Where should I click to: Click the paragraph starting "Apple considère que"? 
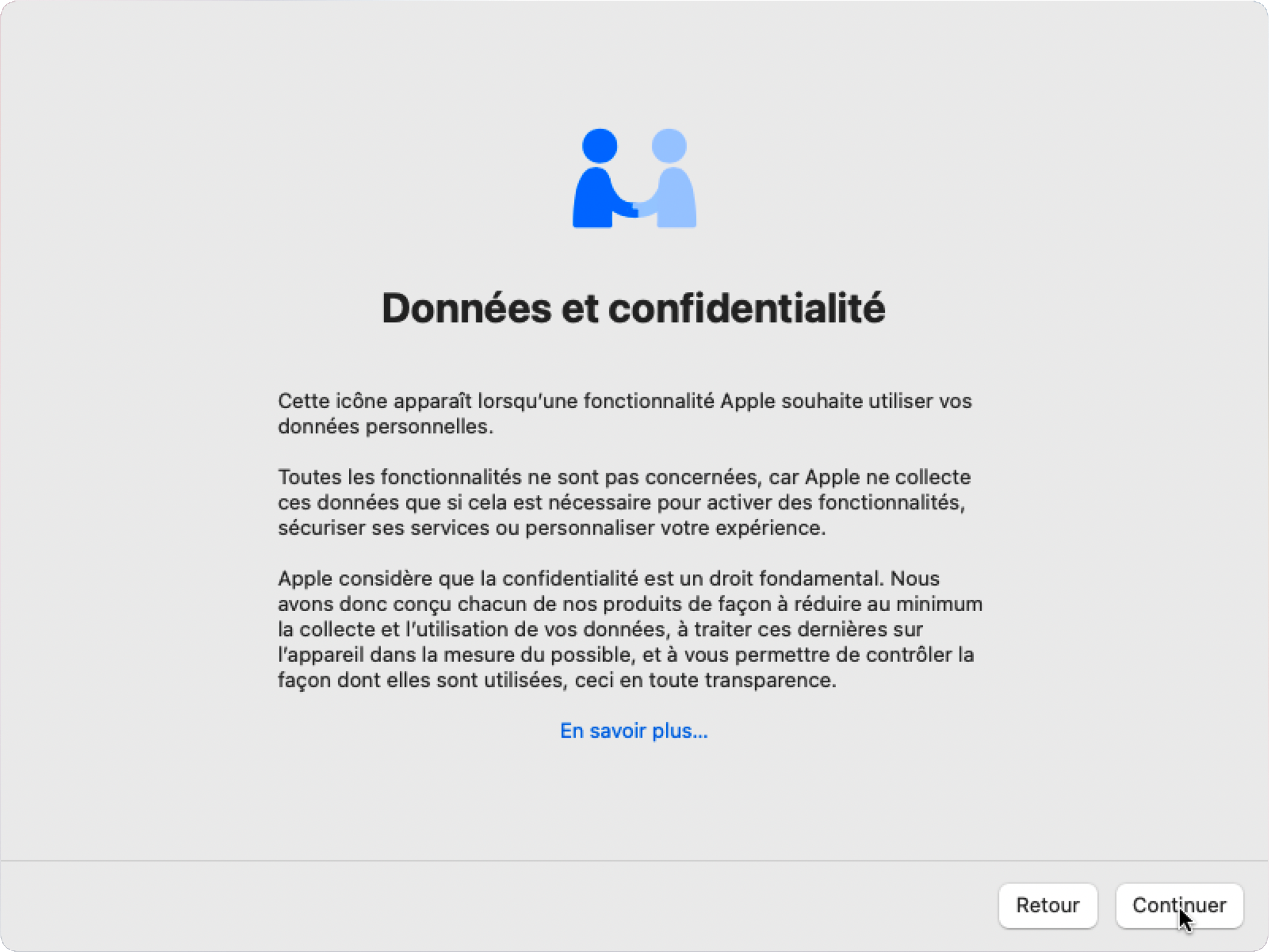pos(629,629)
